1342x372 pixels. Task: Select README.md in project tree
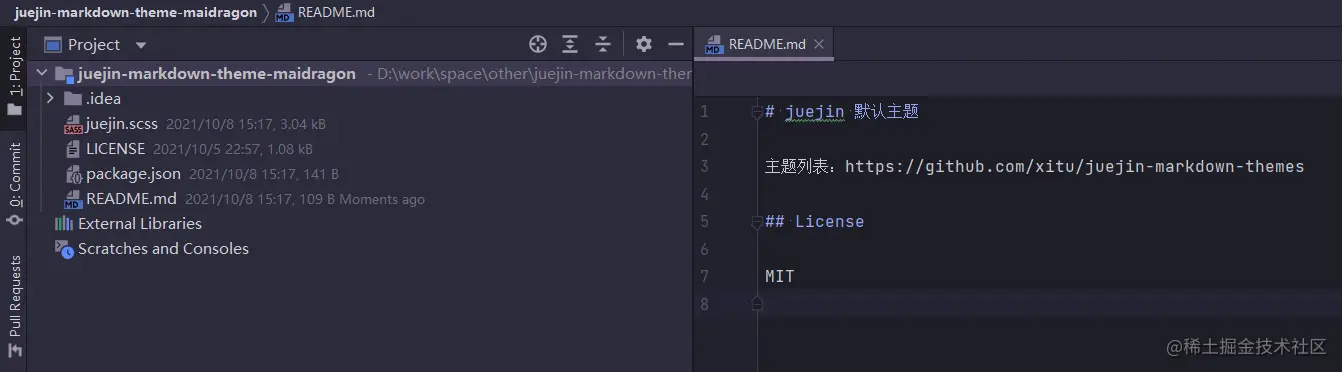click(x=131, y=199)
